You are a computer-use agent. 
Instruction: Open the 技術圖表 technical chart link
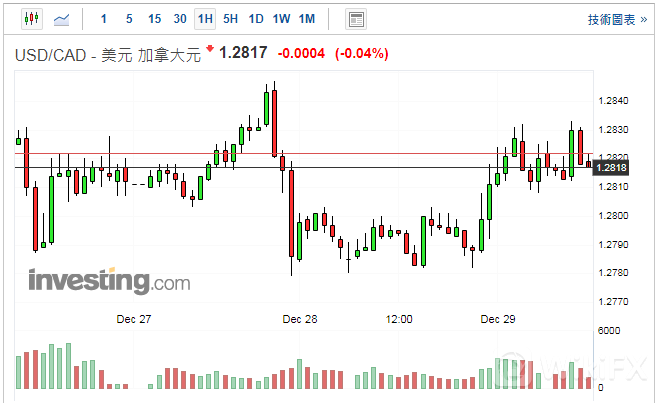pyautogui.click(x=617, y=19)
